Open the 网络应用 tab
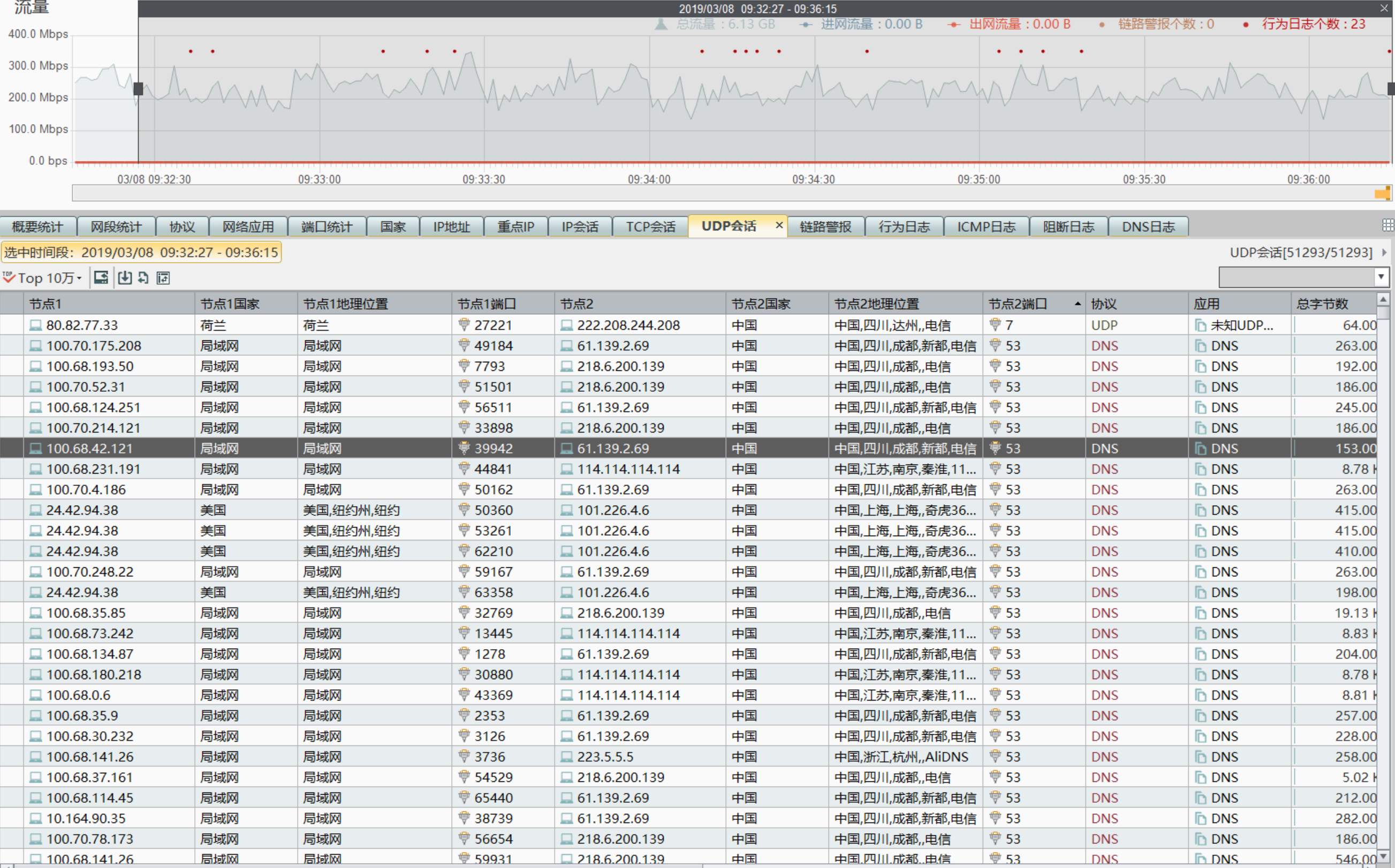This screenshot has height=868, width=1395. [248, 227]
